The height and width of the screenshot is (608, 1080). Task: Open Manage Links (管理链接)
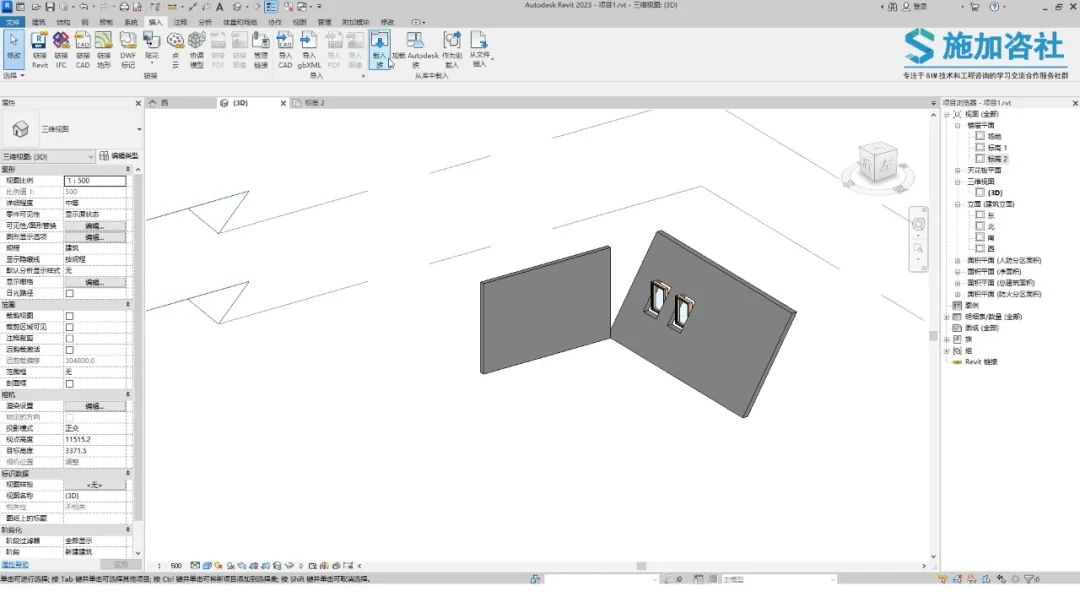coord(260,50)
